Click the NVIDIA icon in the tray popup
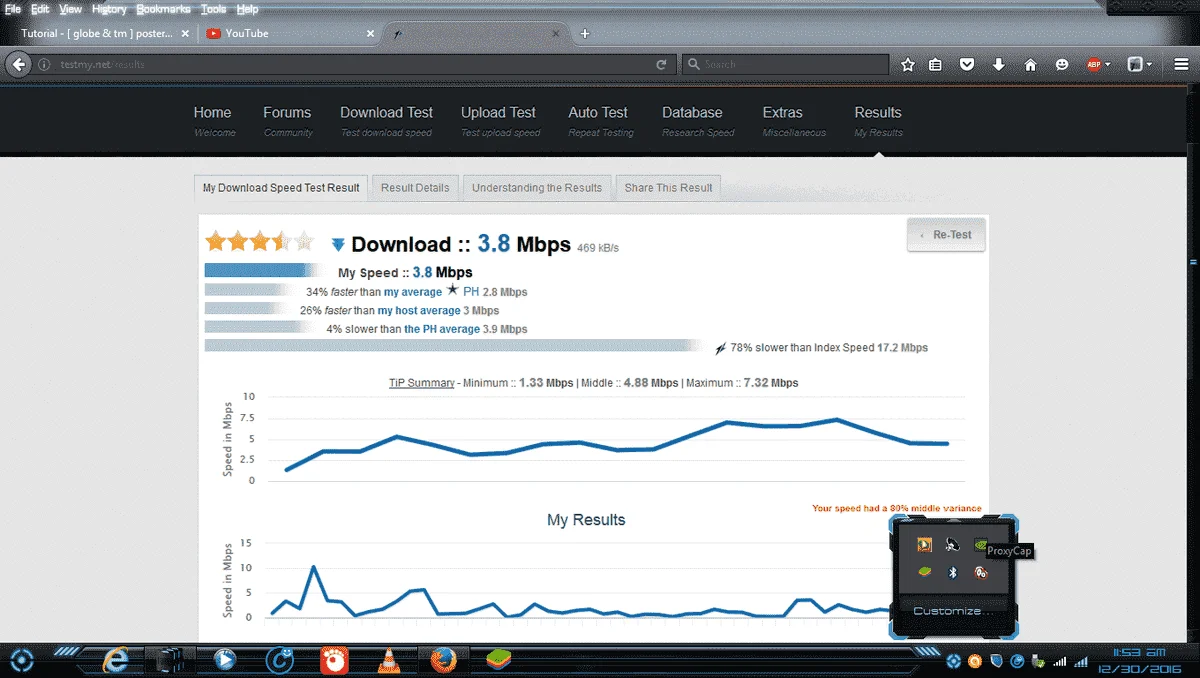This screenshot has height=678, width=1200. coord(981,545)
